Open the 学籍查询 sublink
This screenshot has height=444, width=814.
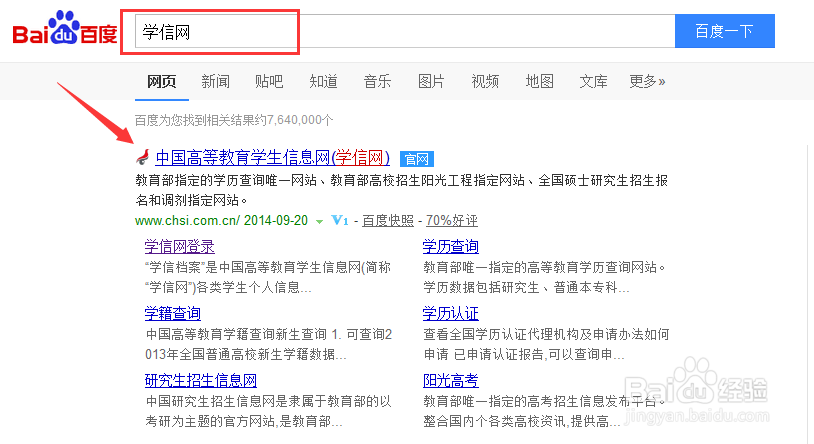[x=173, y=314]
